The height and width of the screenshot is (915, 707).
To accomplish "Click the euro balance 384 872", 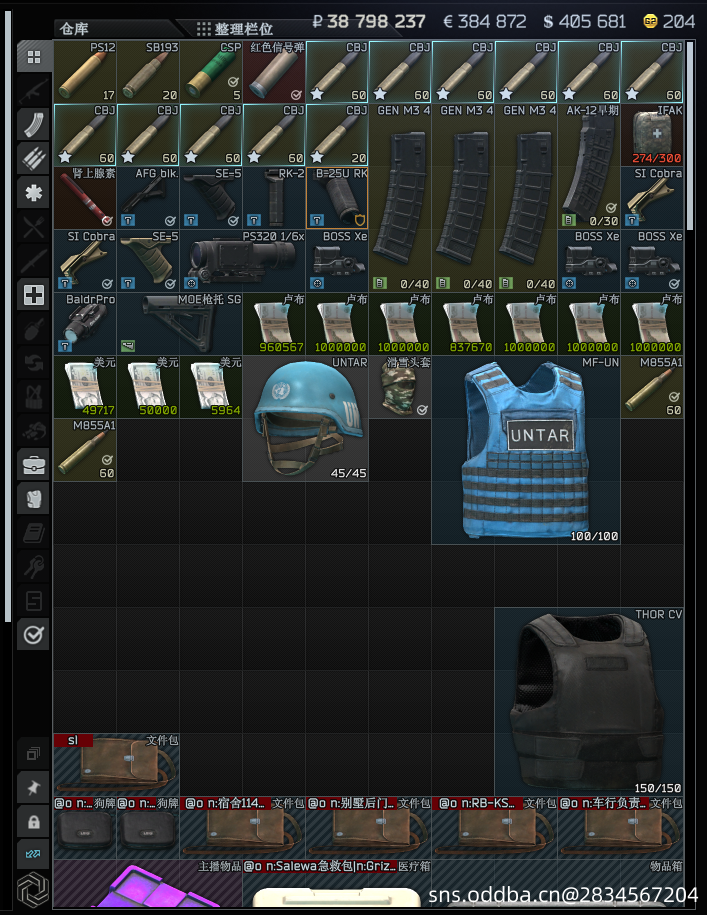I will coord(485,22).
